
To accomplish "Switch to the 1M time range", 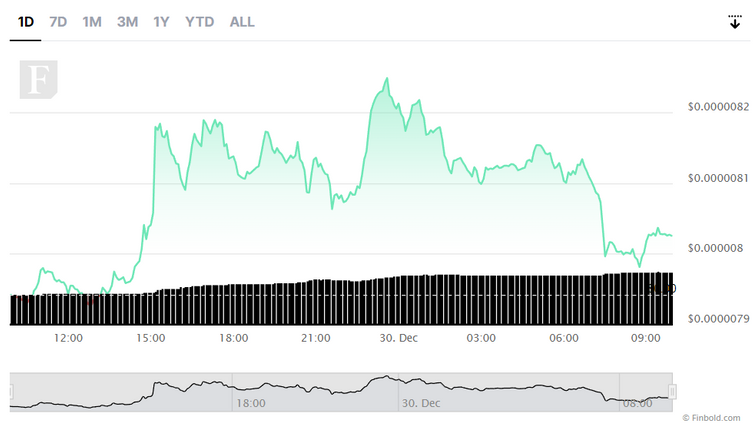I will [x=92, y=22].
